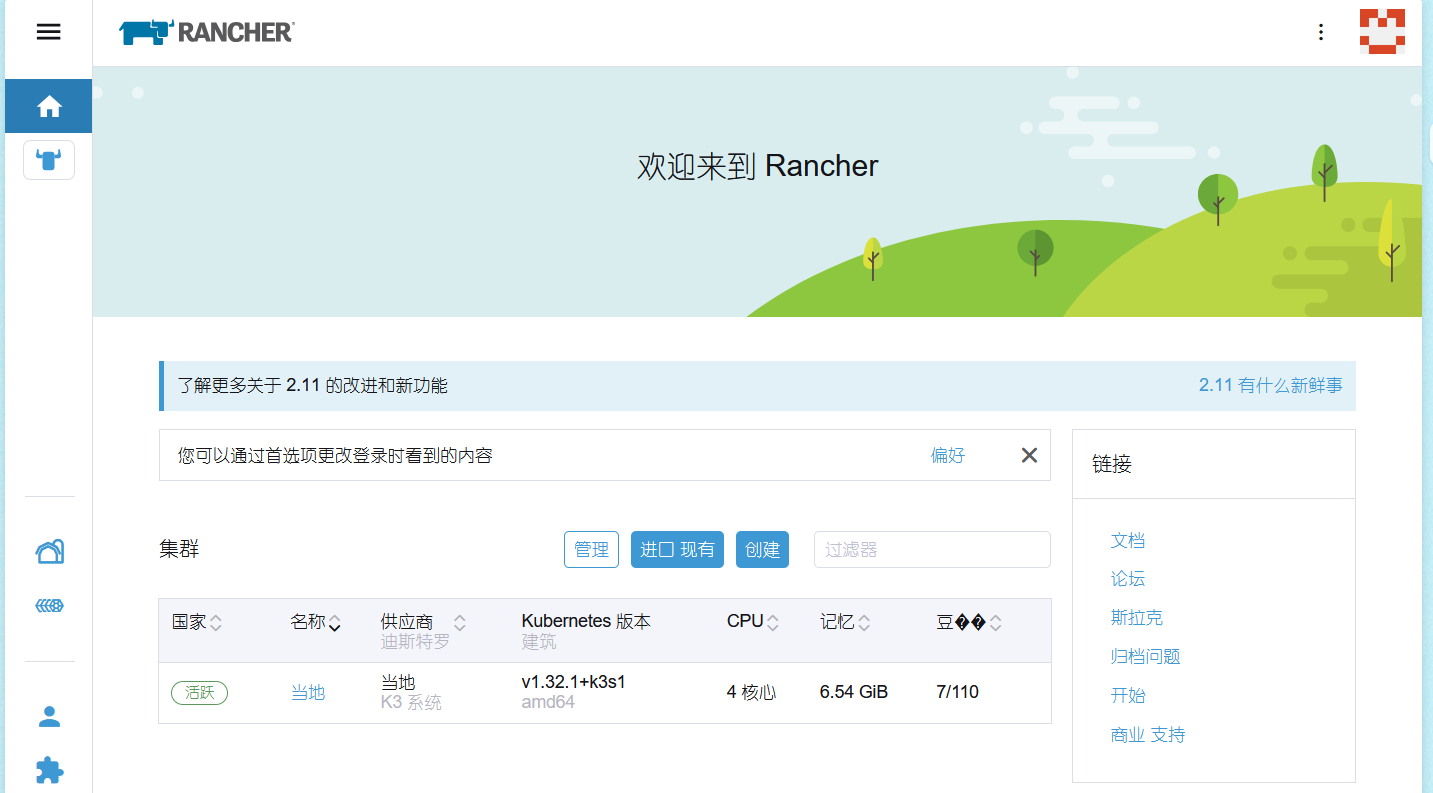The width and height of the screenshot is (1433, 793).
Task: Open the 开始 link
Action: 1127,696
